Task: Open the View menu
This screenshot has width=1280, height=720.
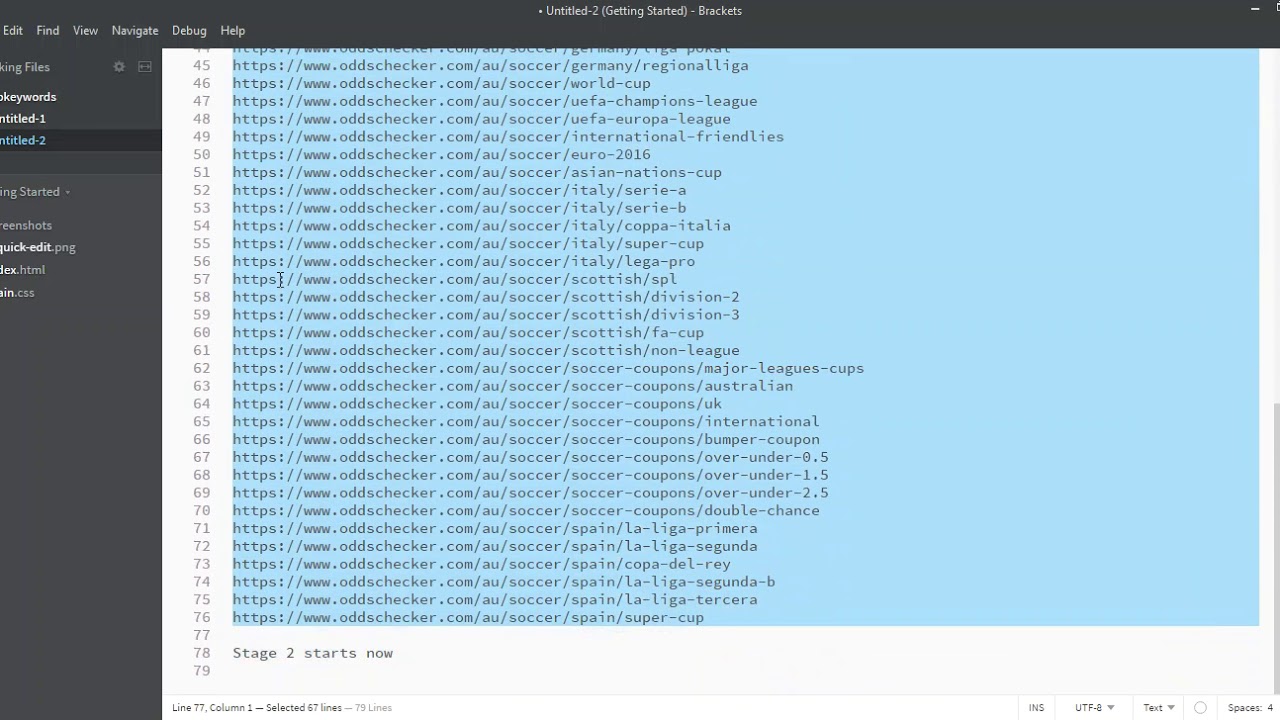Action: point(85,30)
